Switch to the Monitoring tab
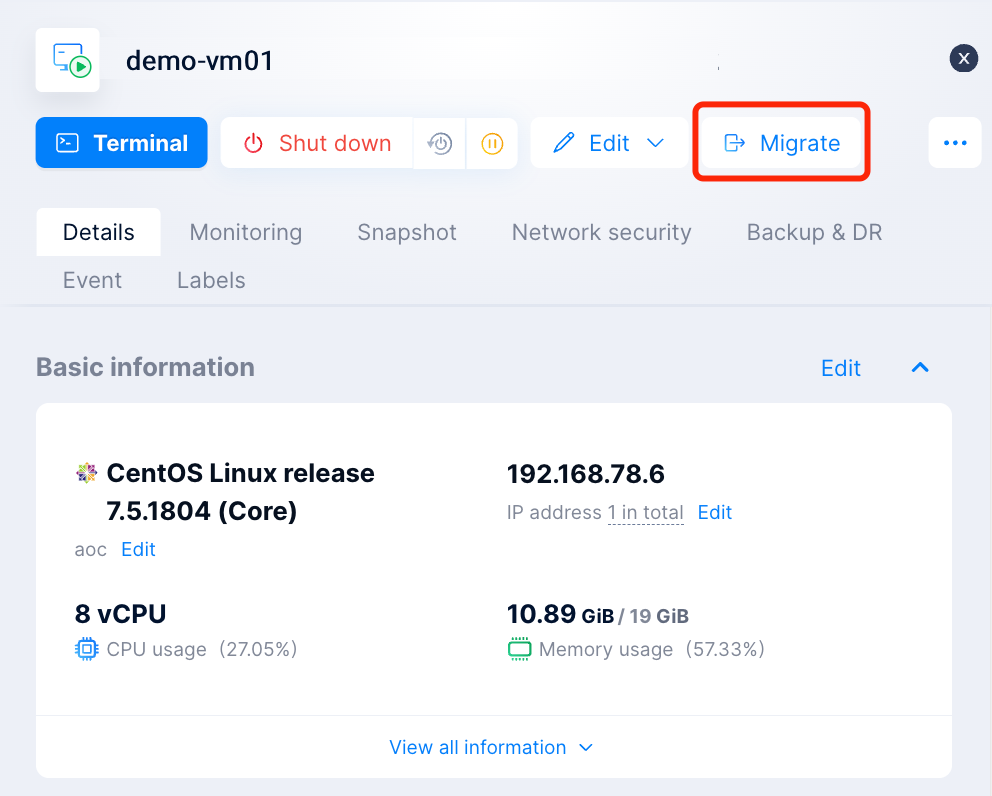Screen dimensions: 992x796 point(245,232)
